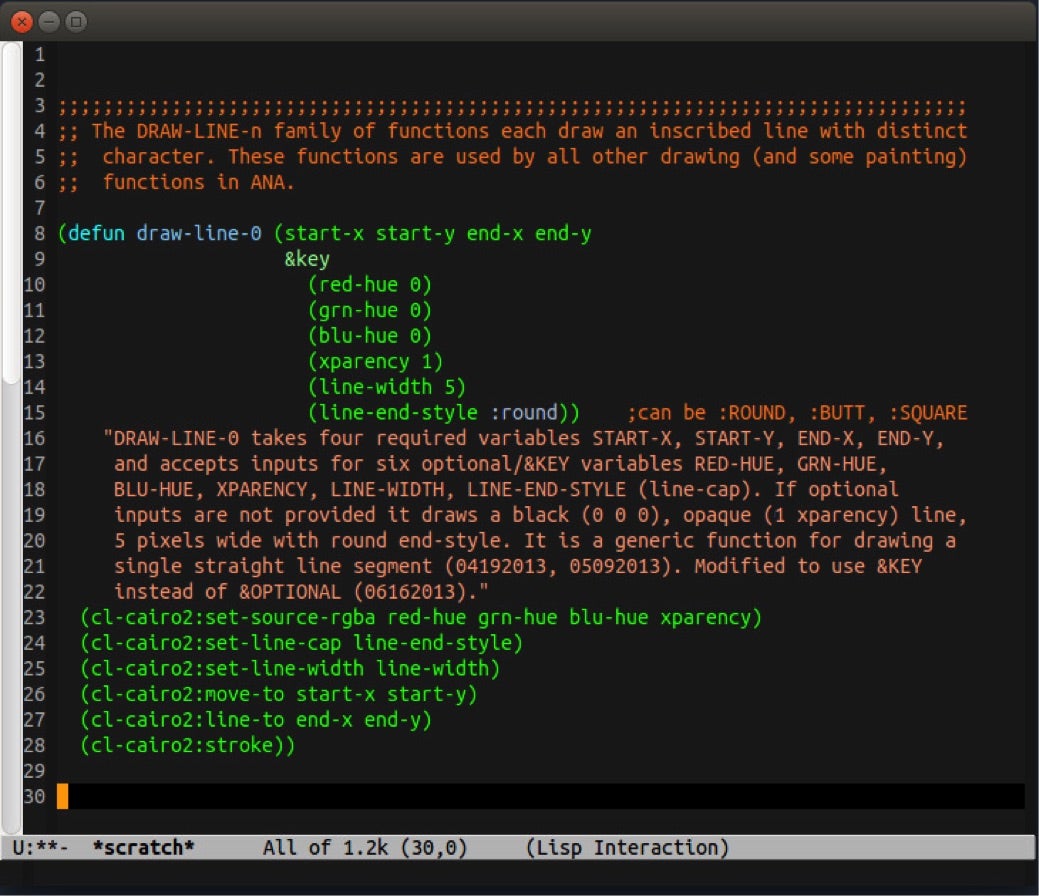The height and width of the screenshot is (896, 1039).
Task: Maximize the Emacs window
Action: point(76,22)
